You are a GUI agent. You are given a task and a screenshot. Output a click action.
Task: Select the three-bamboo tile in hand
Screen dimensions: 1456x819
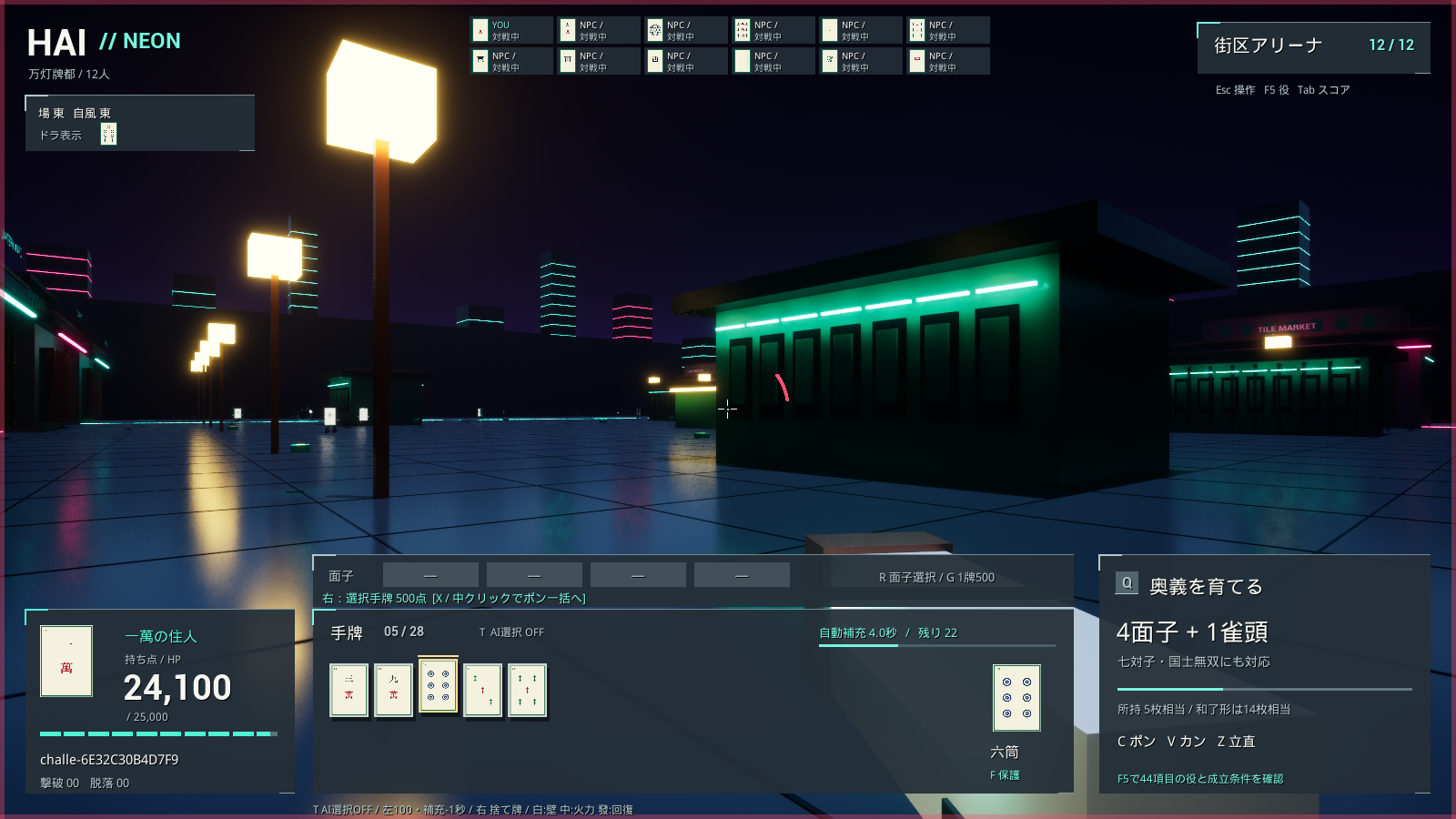[x=482, y=690]
